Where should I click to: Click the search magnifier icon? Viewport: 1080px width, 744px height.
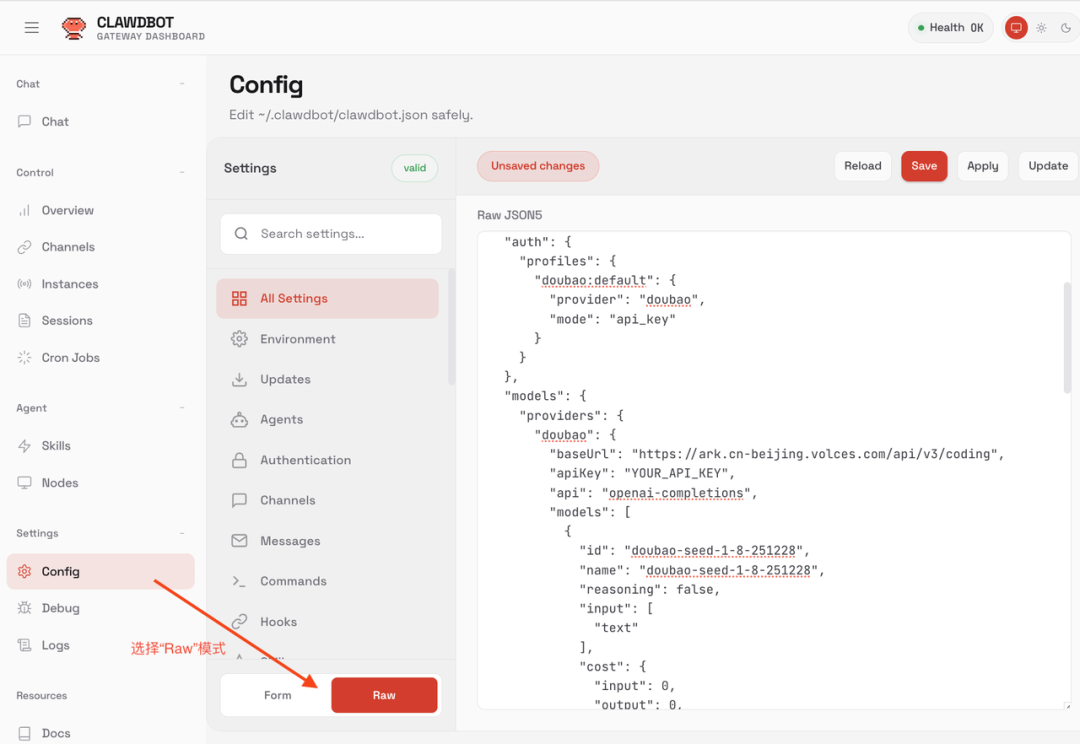(241, 234)
